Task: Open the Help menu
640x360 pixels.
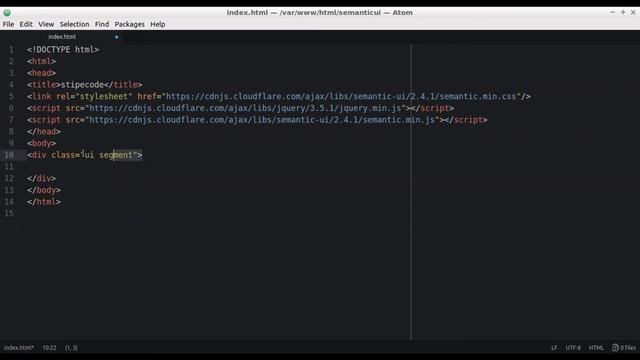Action: point(158,24)
